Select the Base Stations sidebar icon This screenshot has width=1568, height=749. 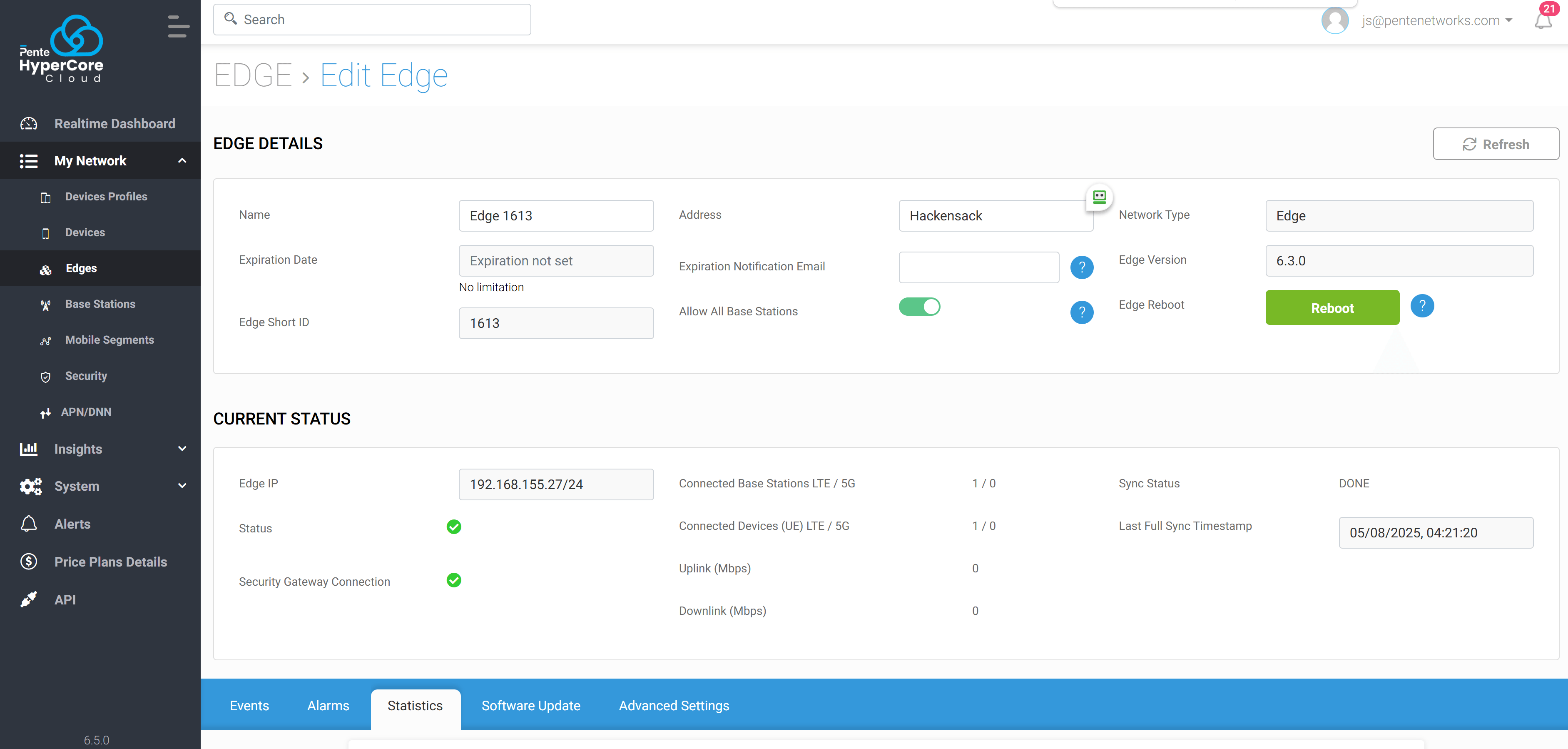coord(46,304)
